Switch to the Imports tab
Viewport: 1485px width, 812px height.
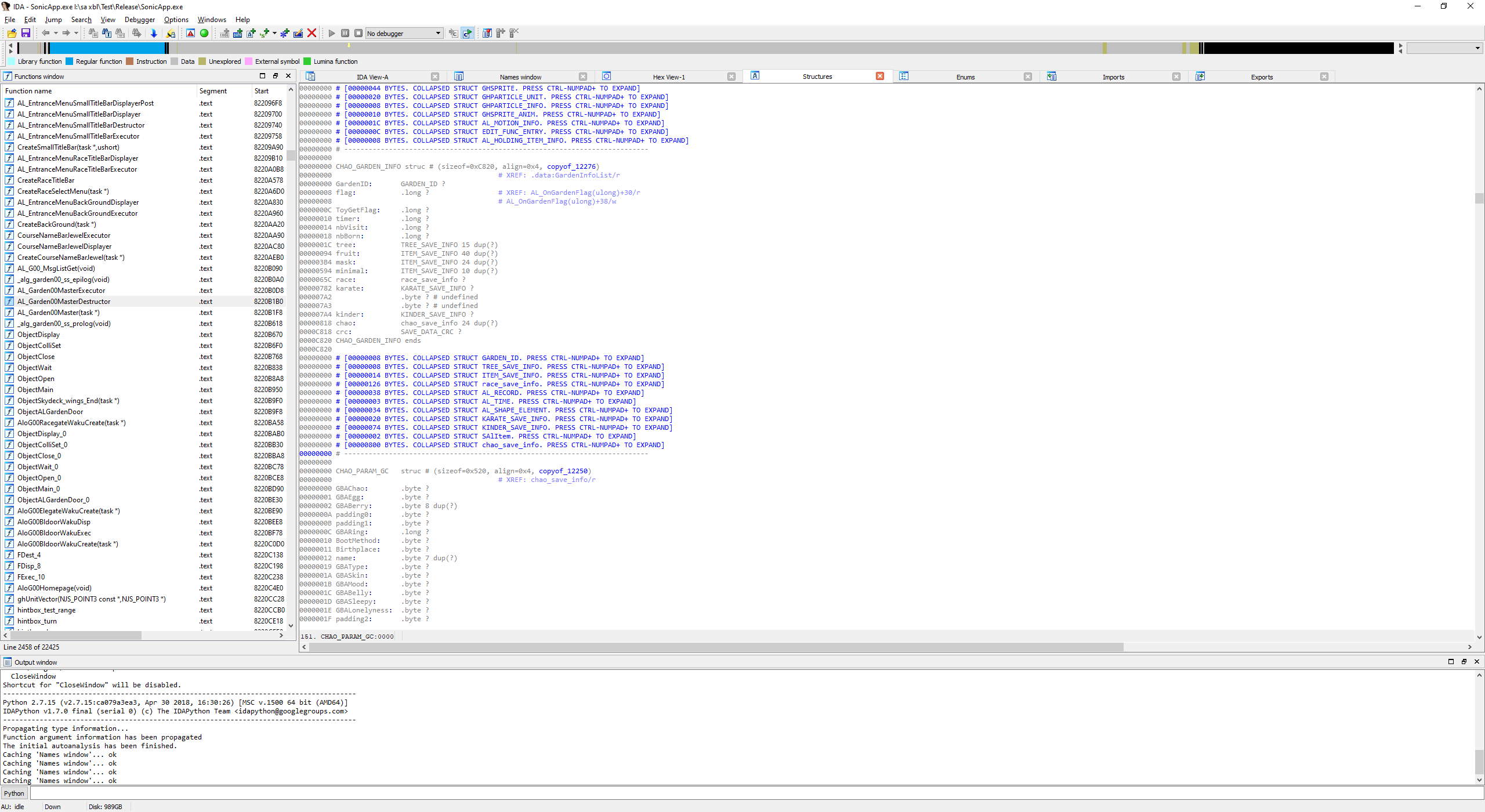click(x=1113, y=77)
